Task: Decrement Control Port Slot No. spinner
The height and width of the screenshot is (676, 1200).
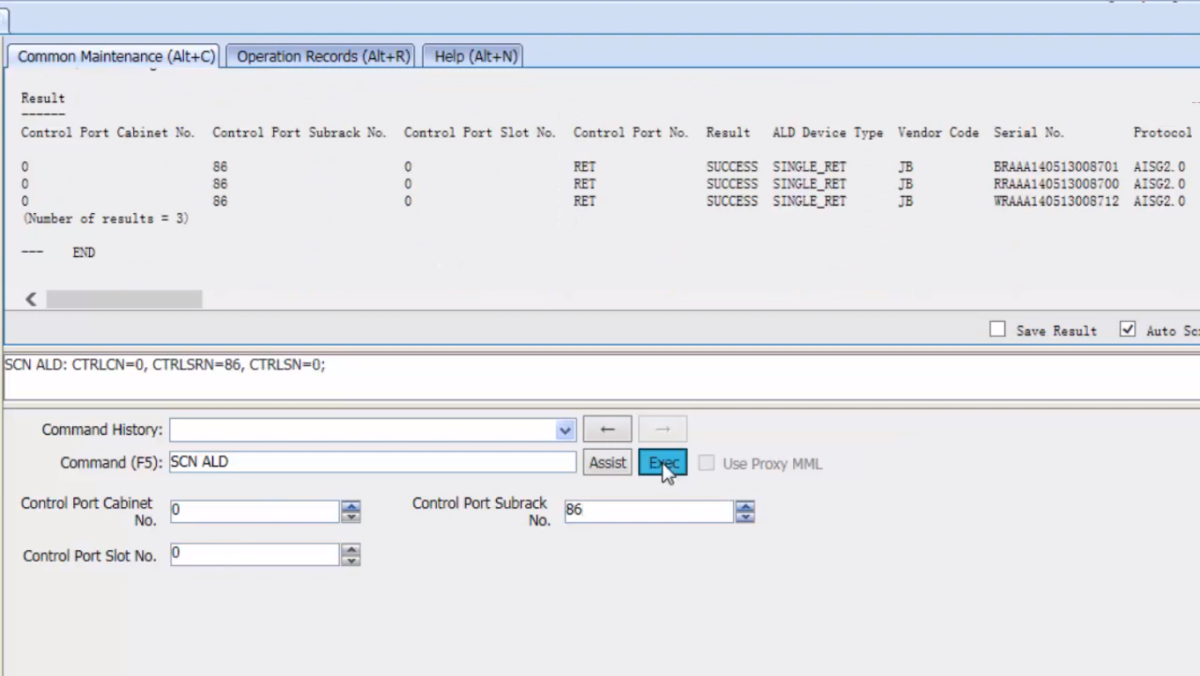Action: tap(350, 560)
